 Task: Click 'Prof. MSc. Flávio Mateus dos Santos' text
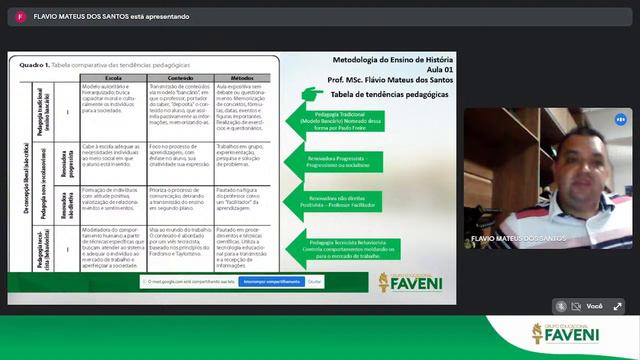pyautogui.click(x=390, y=80)
